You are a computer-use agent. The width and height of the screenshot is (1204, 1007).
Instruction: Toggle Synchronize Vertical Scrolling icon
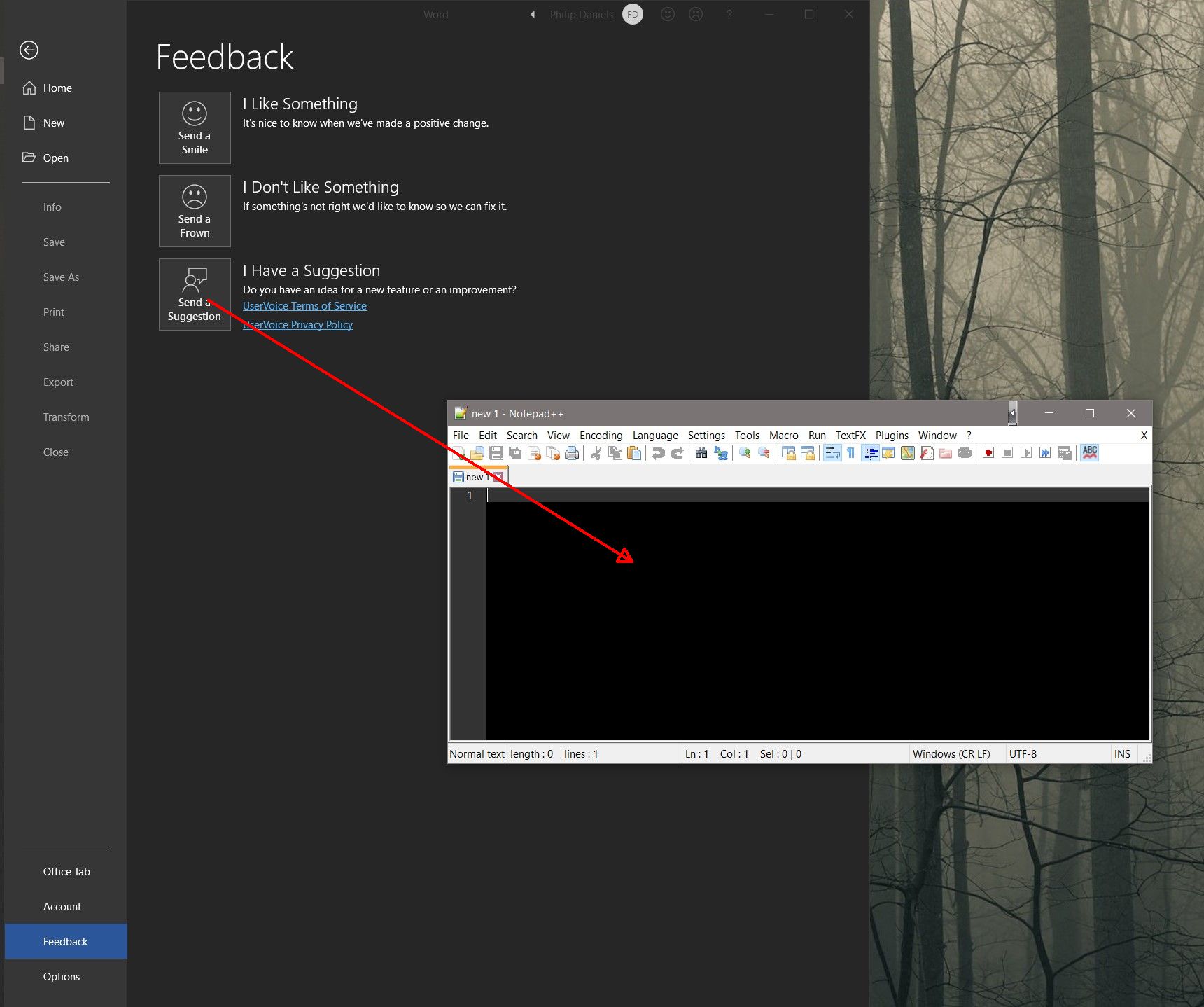pyautogui.click(x=788, y=453)
